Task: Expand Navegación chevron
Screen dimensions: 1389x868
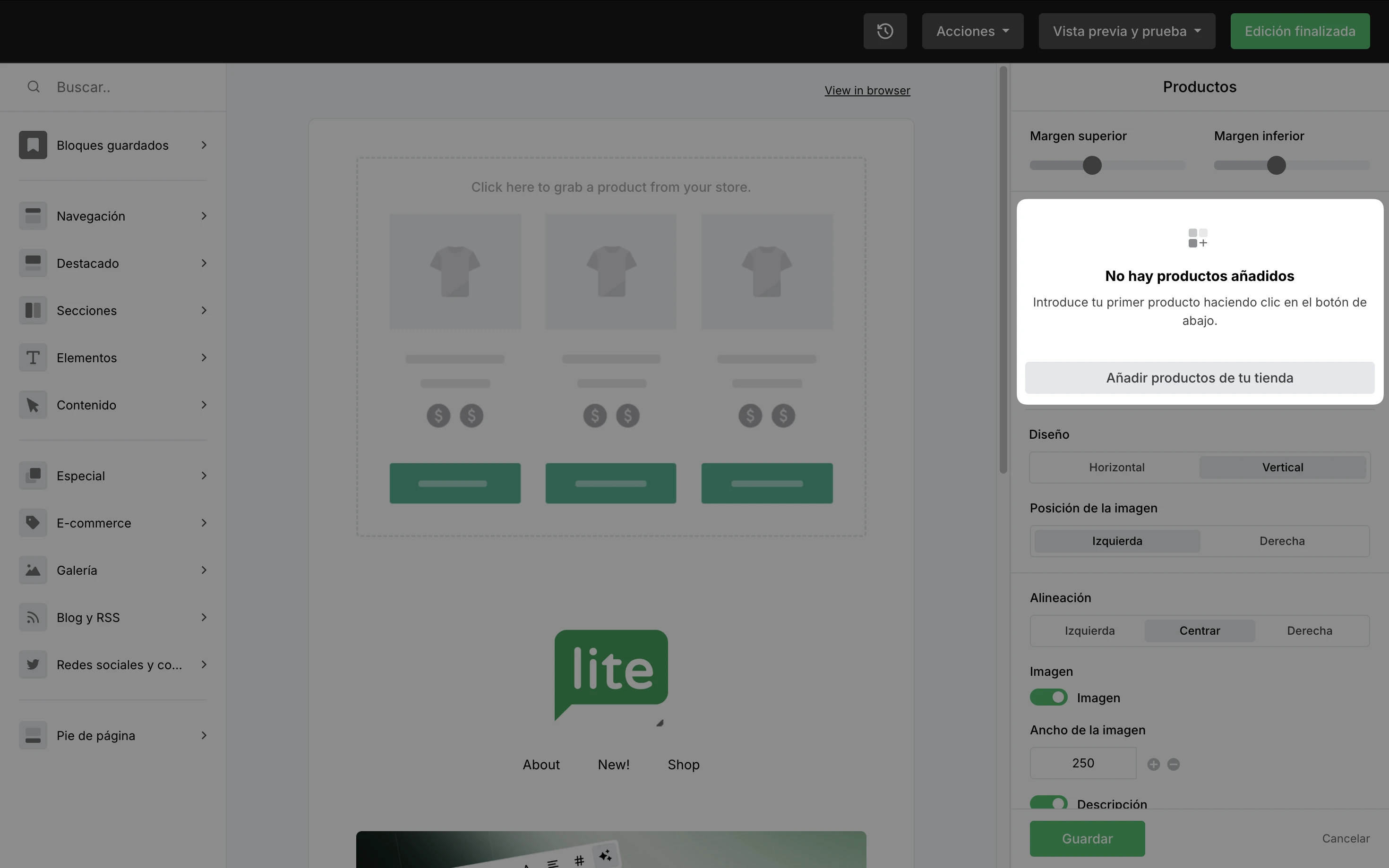Action: 204,216
